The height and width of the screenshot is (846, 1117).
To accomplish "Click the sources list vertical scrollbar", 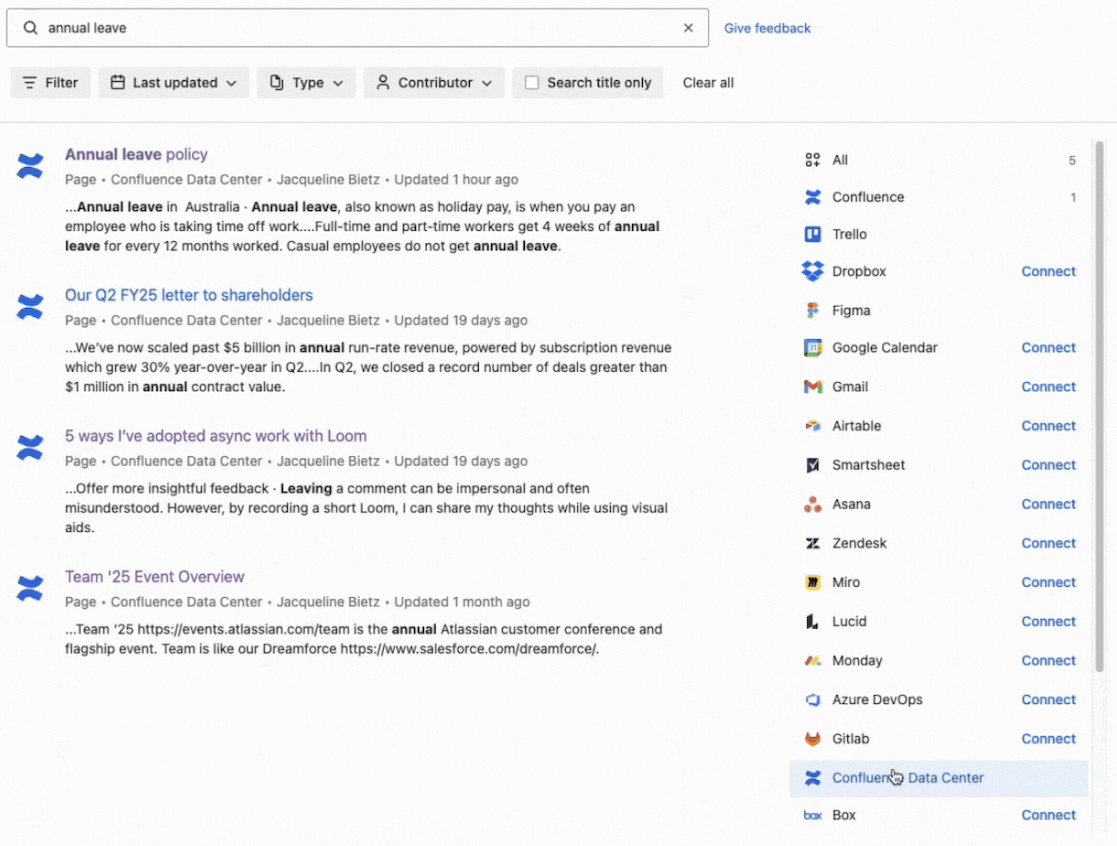I will click(1099, 406).
